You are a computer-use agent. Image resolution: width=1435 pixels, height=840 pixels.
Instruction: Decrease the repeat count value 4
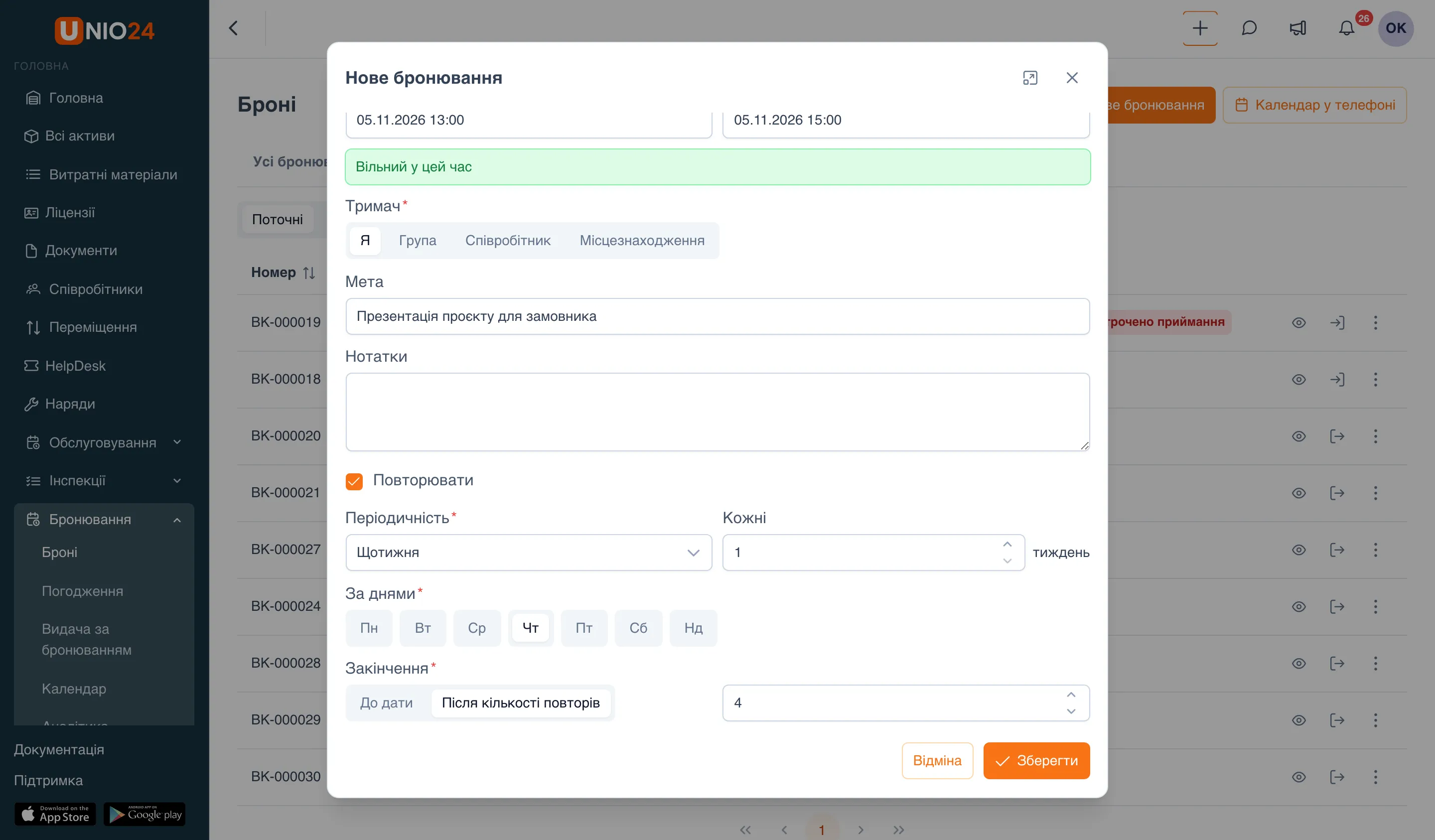[x=1071, y=711]
